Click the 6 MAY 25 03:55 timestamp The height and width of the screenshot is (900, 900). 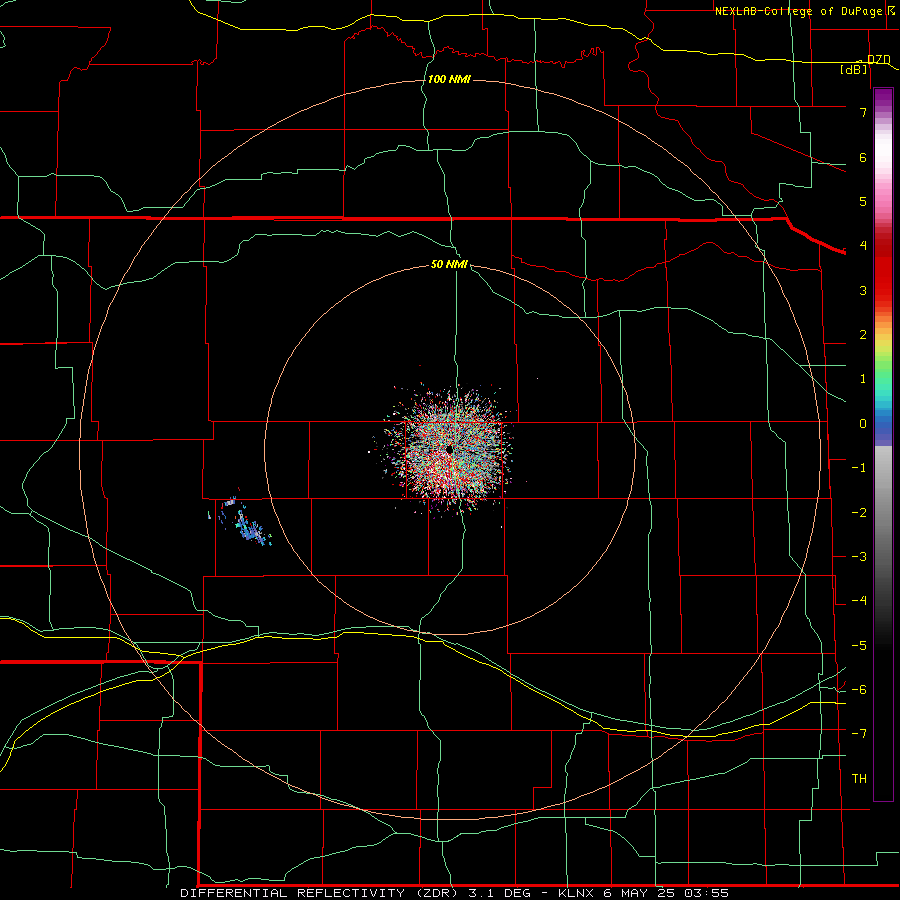[x=666, y=893]
